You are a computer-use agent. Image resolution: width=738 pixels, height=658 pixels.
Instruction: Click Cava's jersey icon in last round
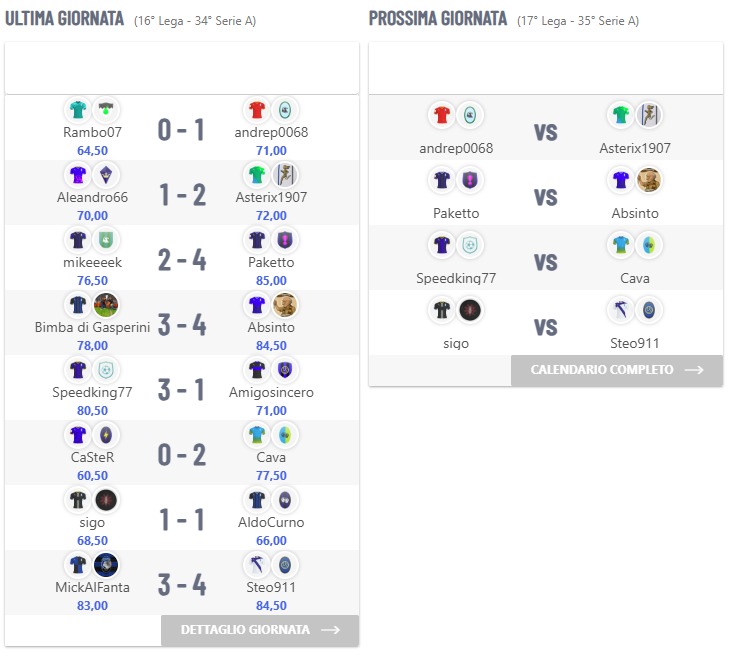pyautogui.click(x=258, y=435)
